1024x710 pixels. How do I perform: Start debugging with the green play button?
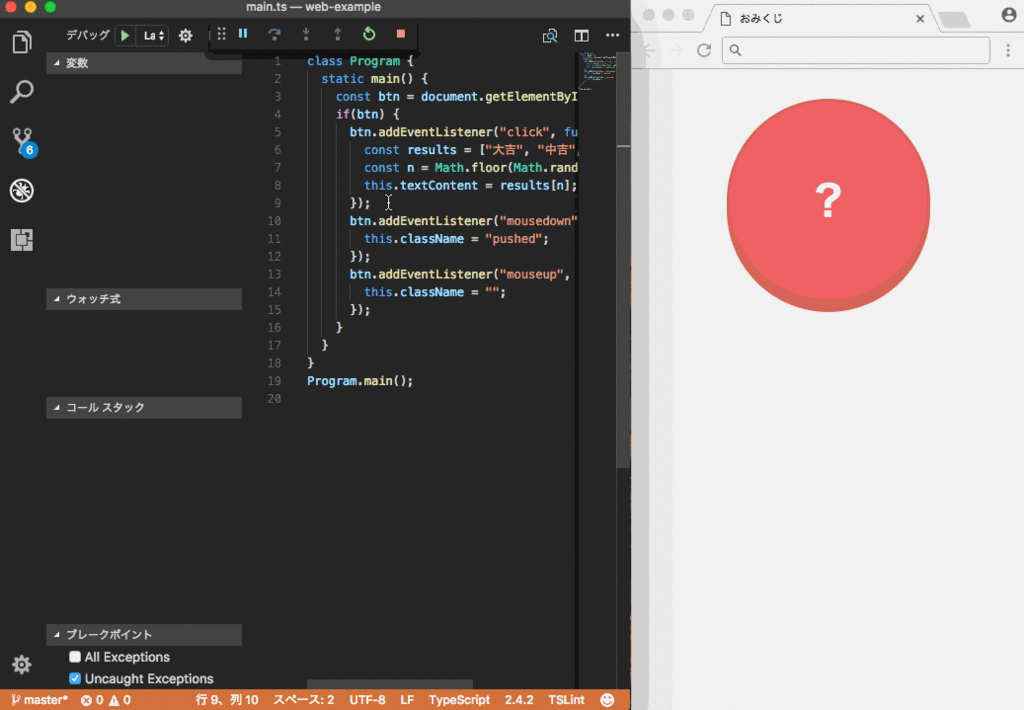124,35
